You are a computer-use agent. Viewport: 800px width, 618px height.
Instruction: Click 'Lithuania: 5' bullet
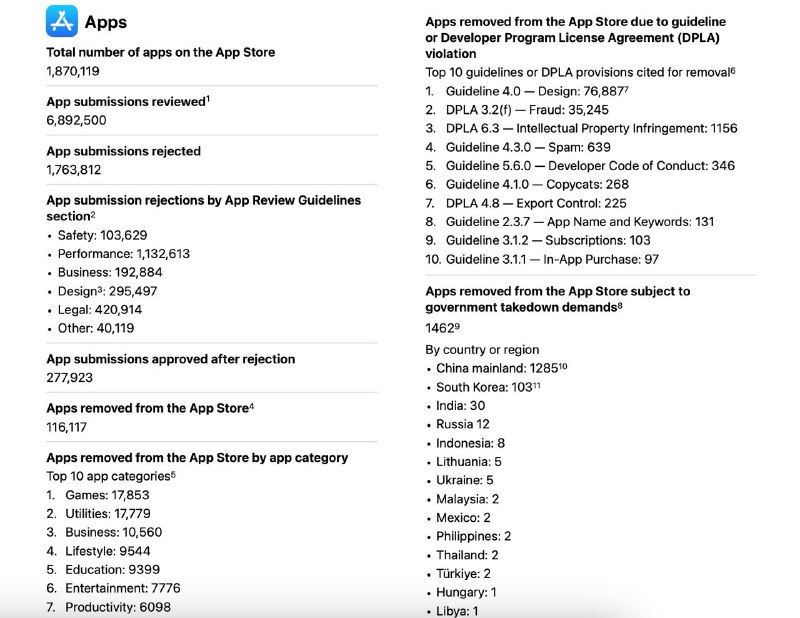tap(464, 462)
